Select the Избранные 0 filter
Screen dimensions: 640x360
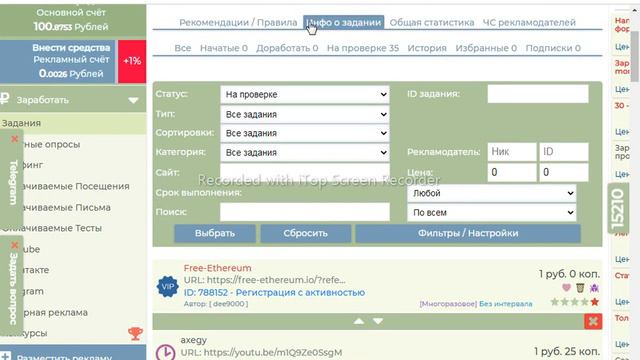(486, 48)
